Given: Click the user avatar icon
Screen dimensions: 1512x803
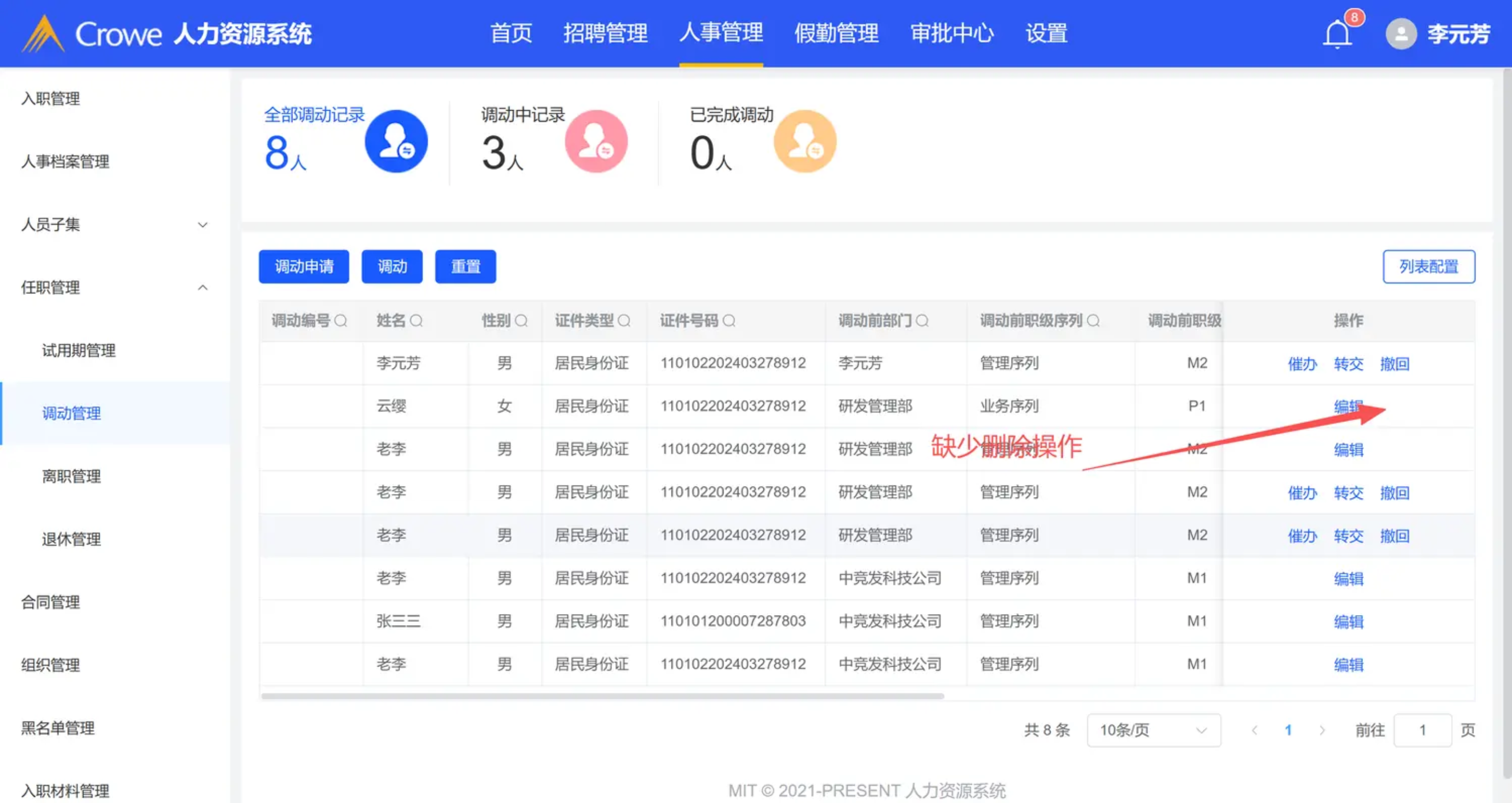Looking at the screenshot, I should click(x=1401, y=34).
